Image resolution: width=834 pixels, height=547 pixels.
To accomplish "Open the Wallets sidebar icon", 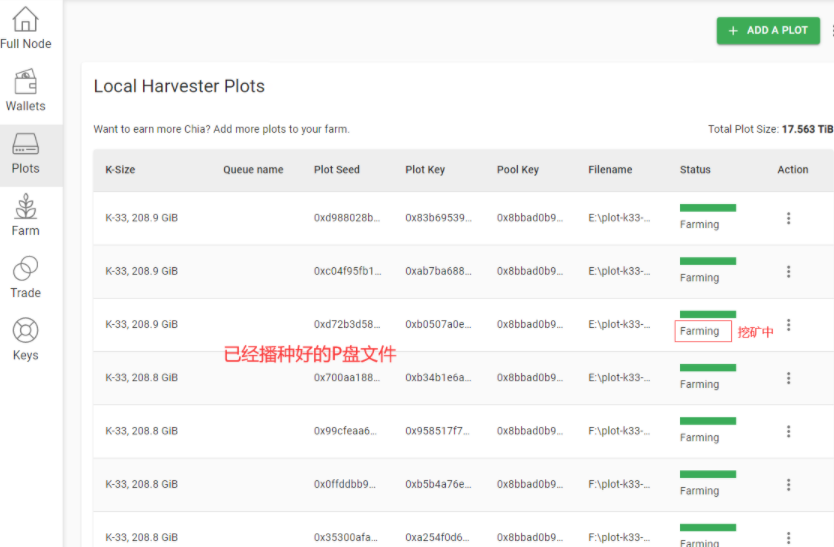I will 25,82.
